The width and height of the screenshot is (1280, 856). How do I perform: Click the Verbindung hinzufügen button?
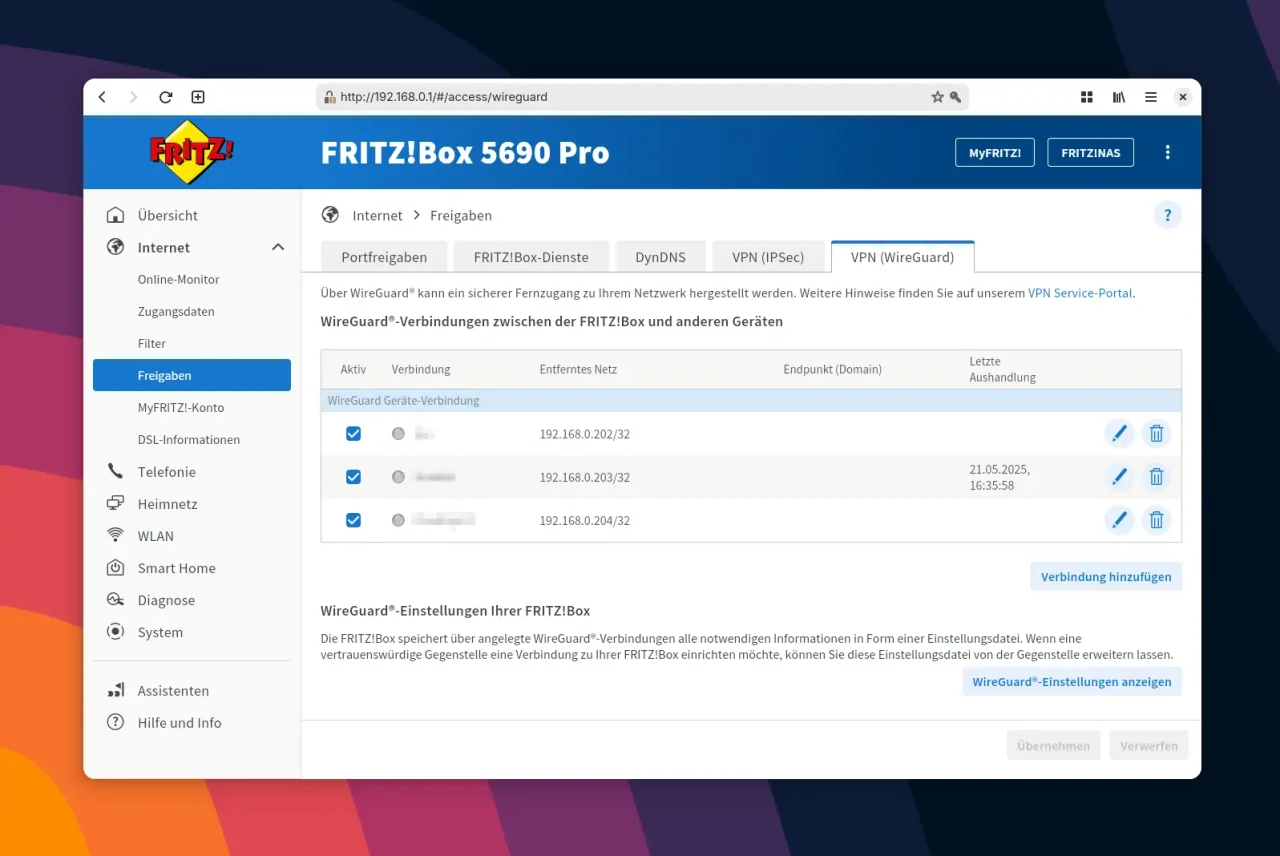(x=1106, y=577)
